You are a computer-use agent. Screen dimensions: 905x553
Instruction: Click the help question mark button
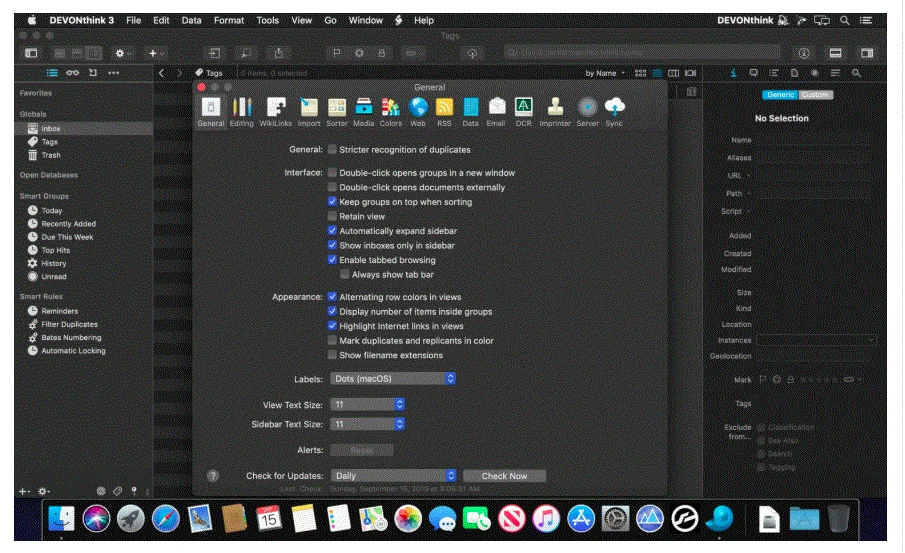coord(213,476)
